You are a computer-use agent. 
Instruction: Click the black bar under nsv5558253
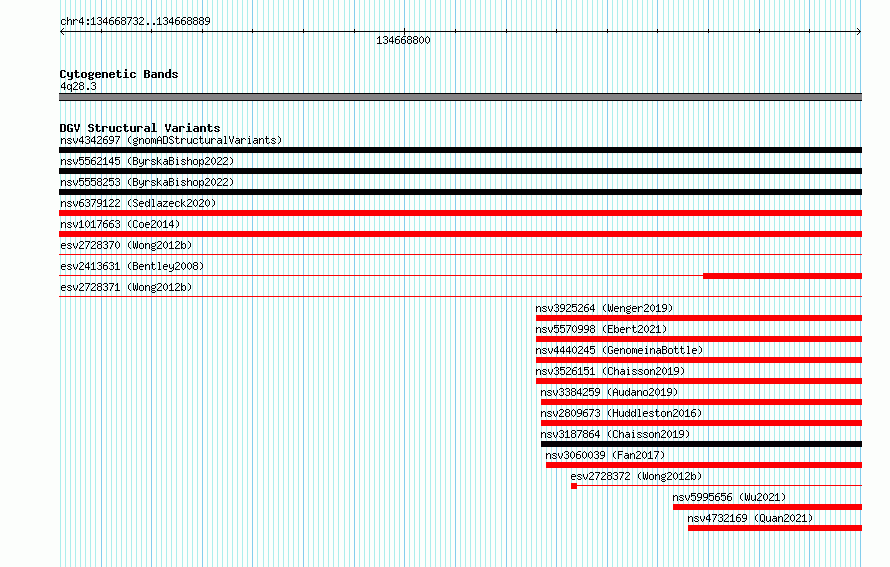click(x=460, y=192)
